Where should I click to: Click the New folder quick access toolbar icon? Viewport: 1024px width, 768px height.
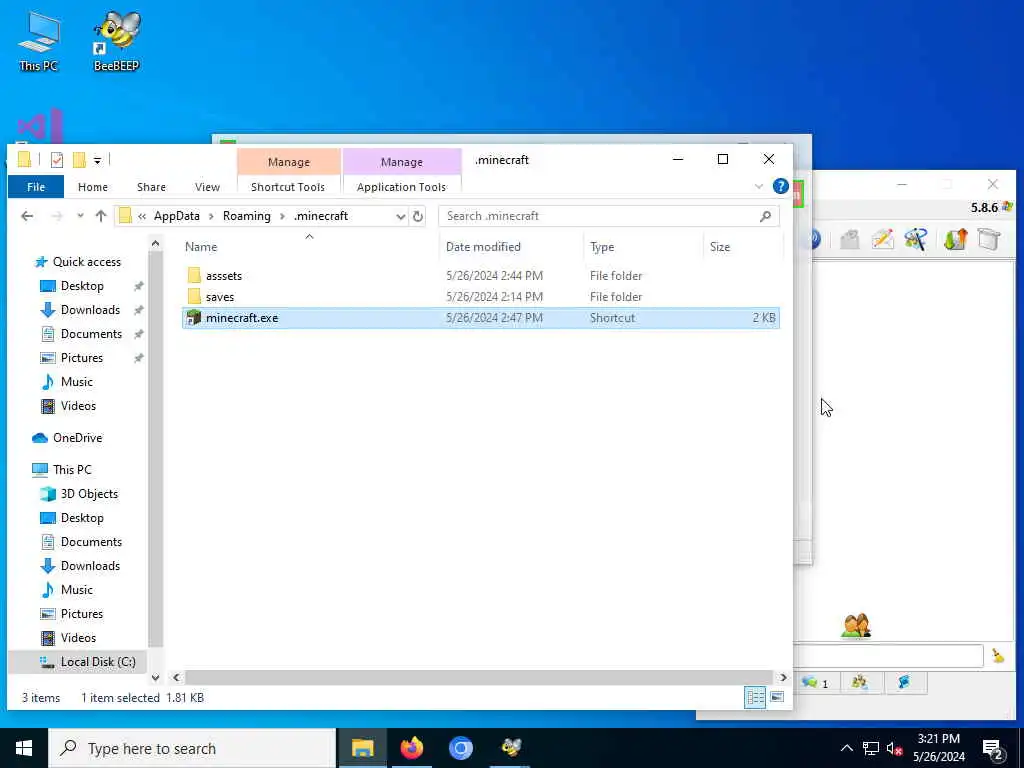(x=79, y=159)
